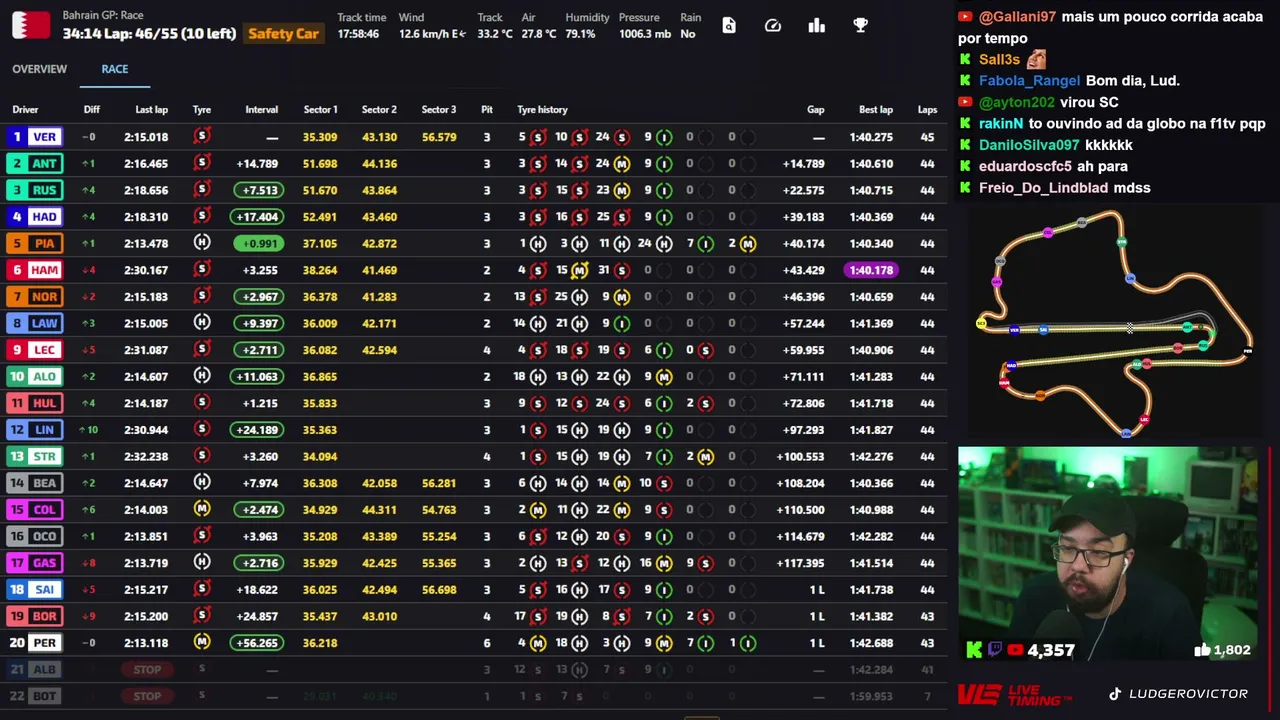Image resolution: width=1280 pixels, height=720 pixels.
Task: Click the Sector 1 column header
Action: coord(321,110)
